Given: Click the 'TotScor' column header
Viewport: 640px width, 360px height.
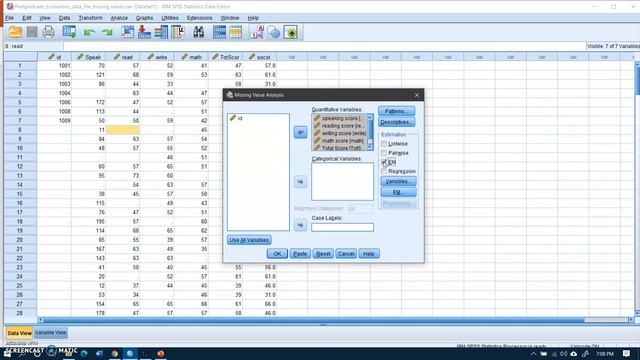Looking at the screenshot, I should (226, 57).
